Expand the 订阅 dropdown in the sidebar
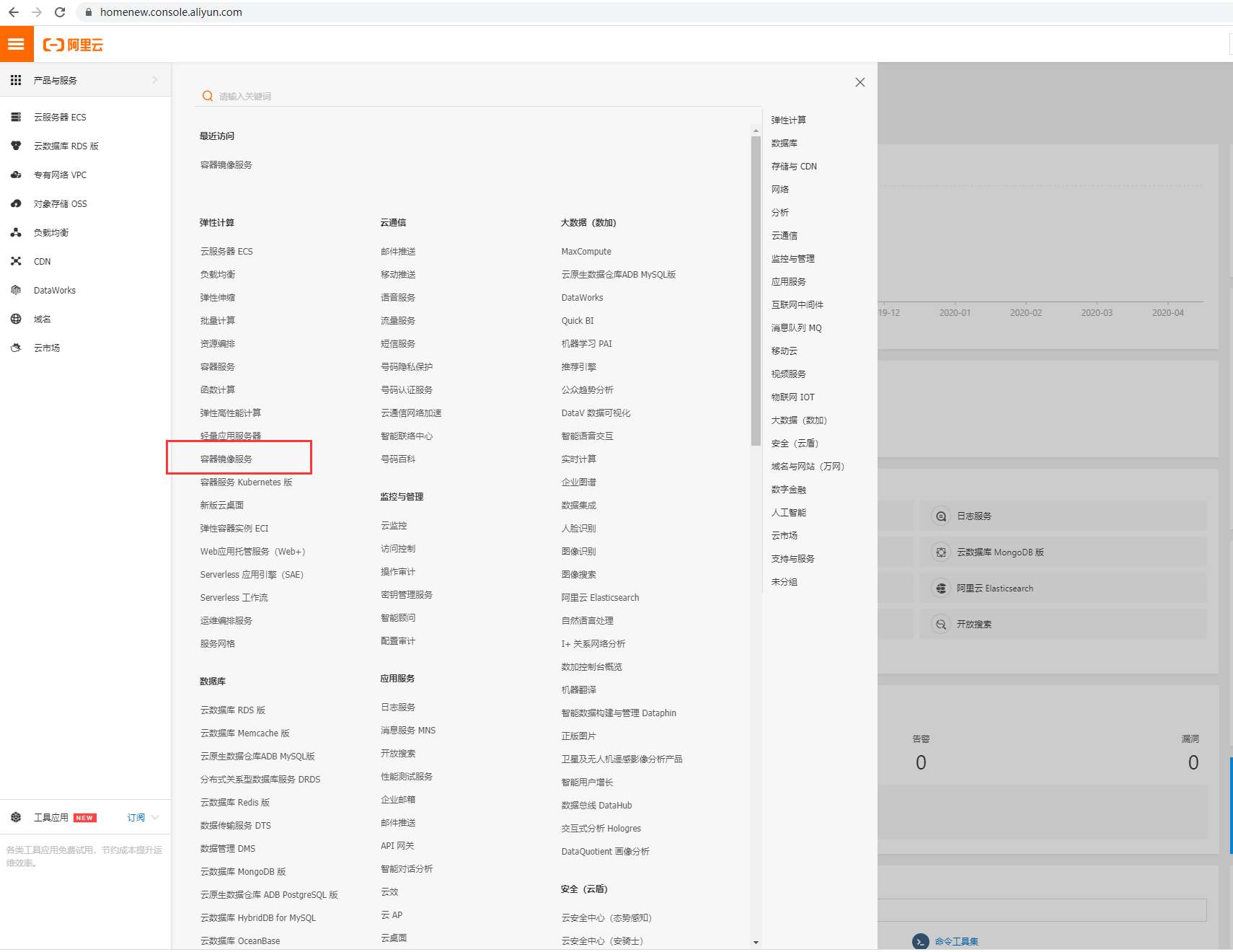Image resolution: width=1233 pixels, height=952 pixels. coord(141,817)
